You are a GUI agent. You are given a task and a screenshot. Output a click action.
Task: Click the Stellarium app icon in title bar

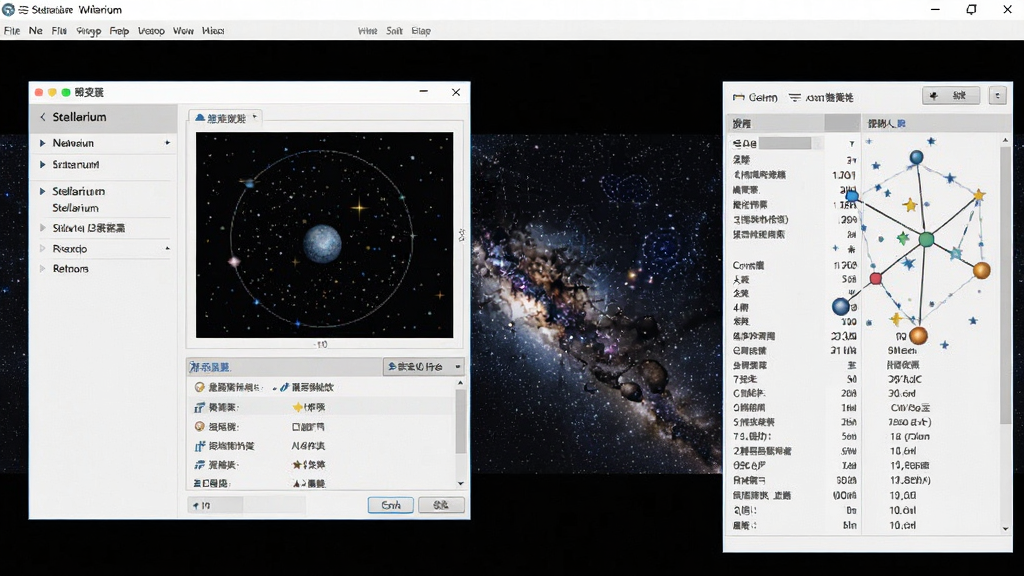click(8, 10)
